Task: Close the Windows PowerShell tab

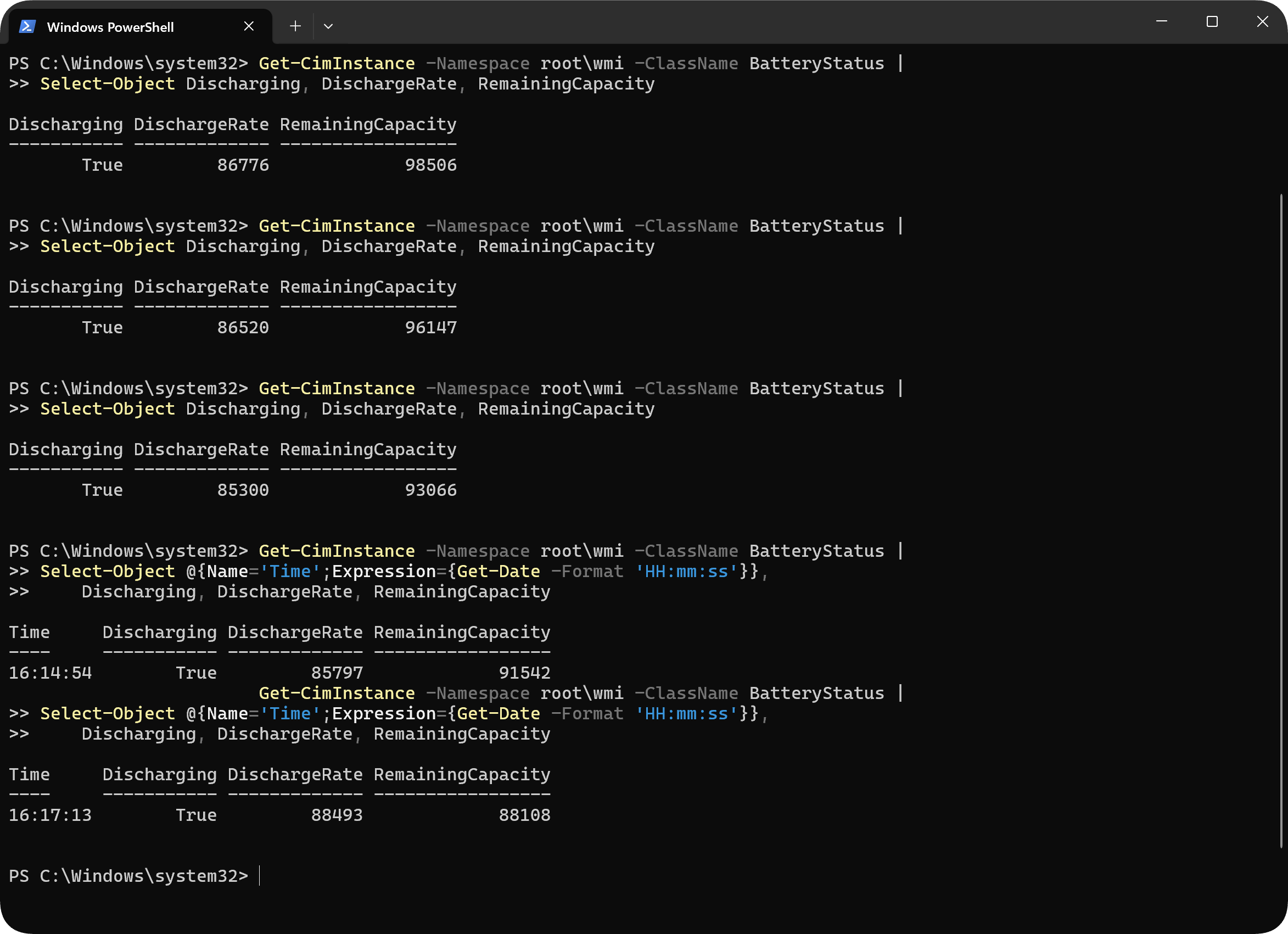Action: (249, 26)
